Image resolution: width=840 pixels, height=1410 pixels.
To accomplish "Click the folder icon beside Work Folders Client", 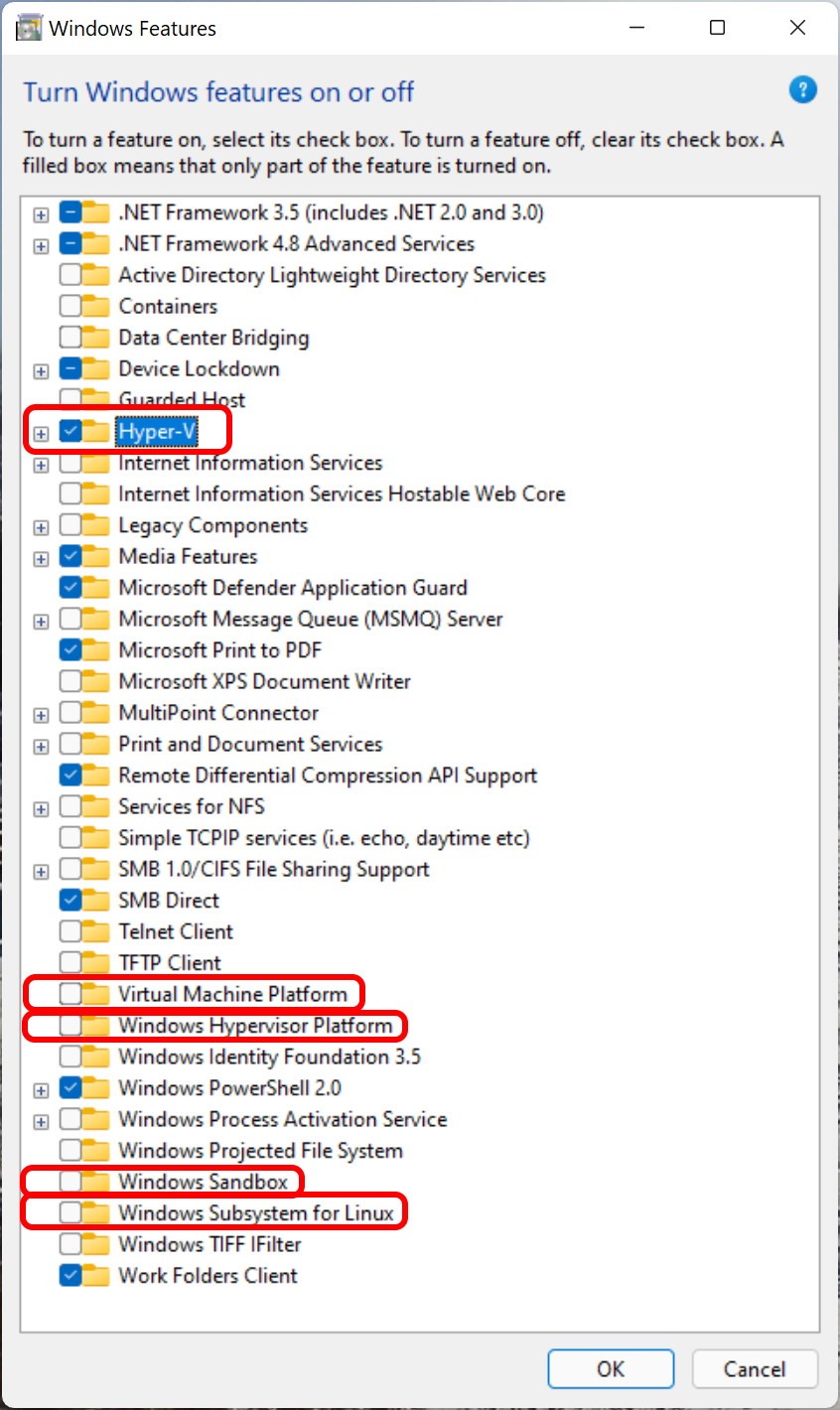I will click(96, 1275).
